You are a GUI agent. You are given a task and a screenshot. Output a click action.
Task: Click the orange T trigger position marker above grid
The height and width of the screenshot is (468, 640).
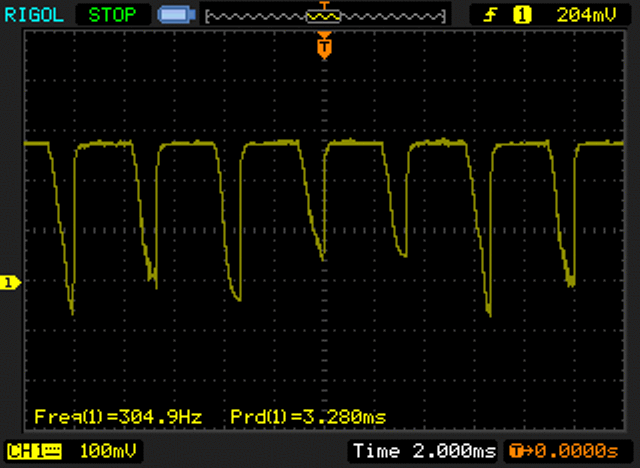(324, 46)
